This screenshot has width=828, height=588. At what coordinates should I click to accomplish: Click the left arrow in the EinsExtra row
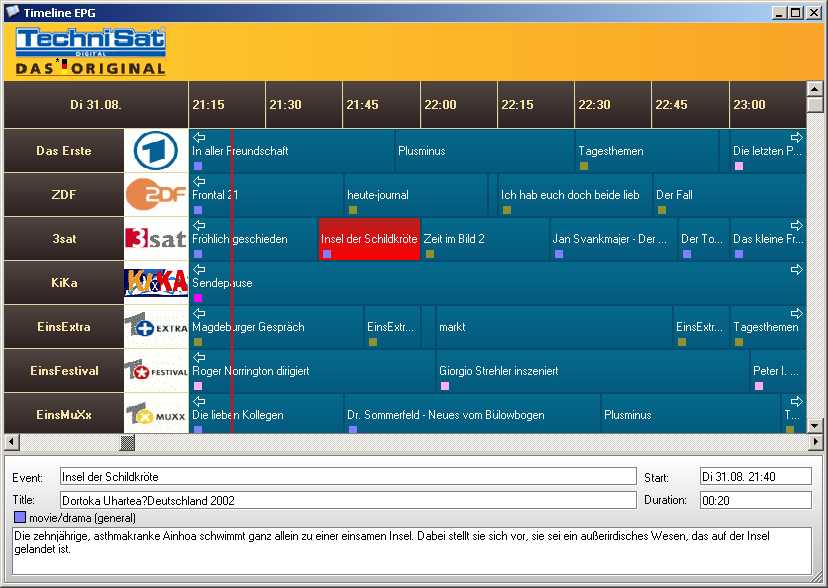199,314
